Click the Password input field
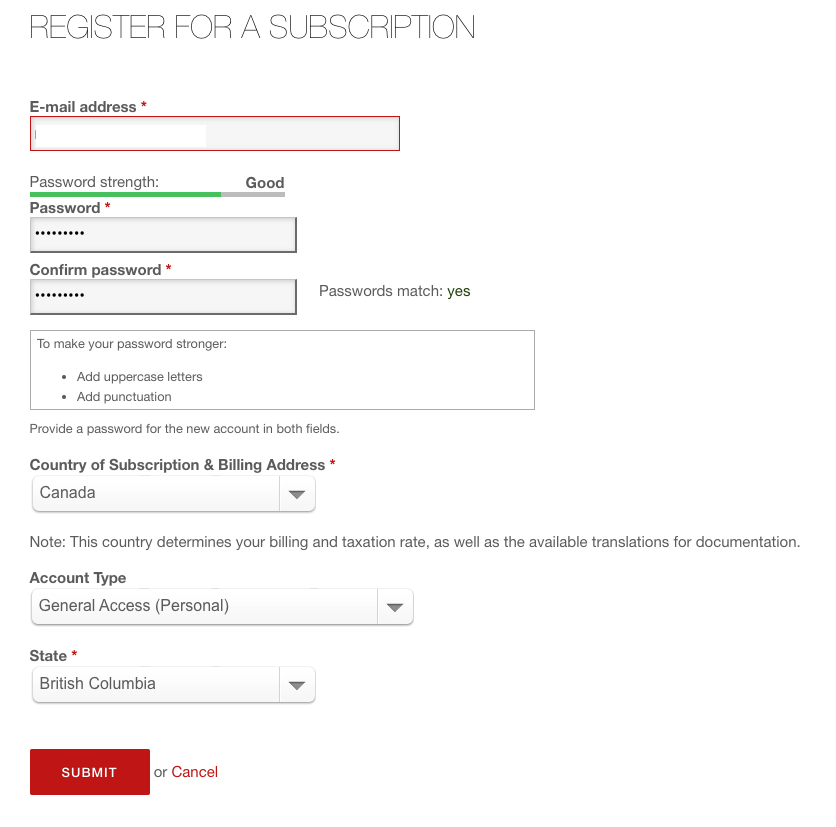The image size is (836, 827). coord(163,234)
